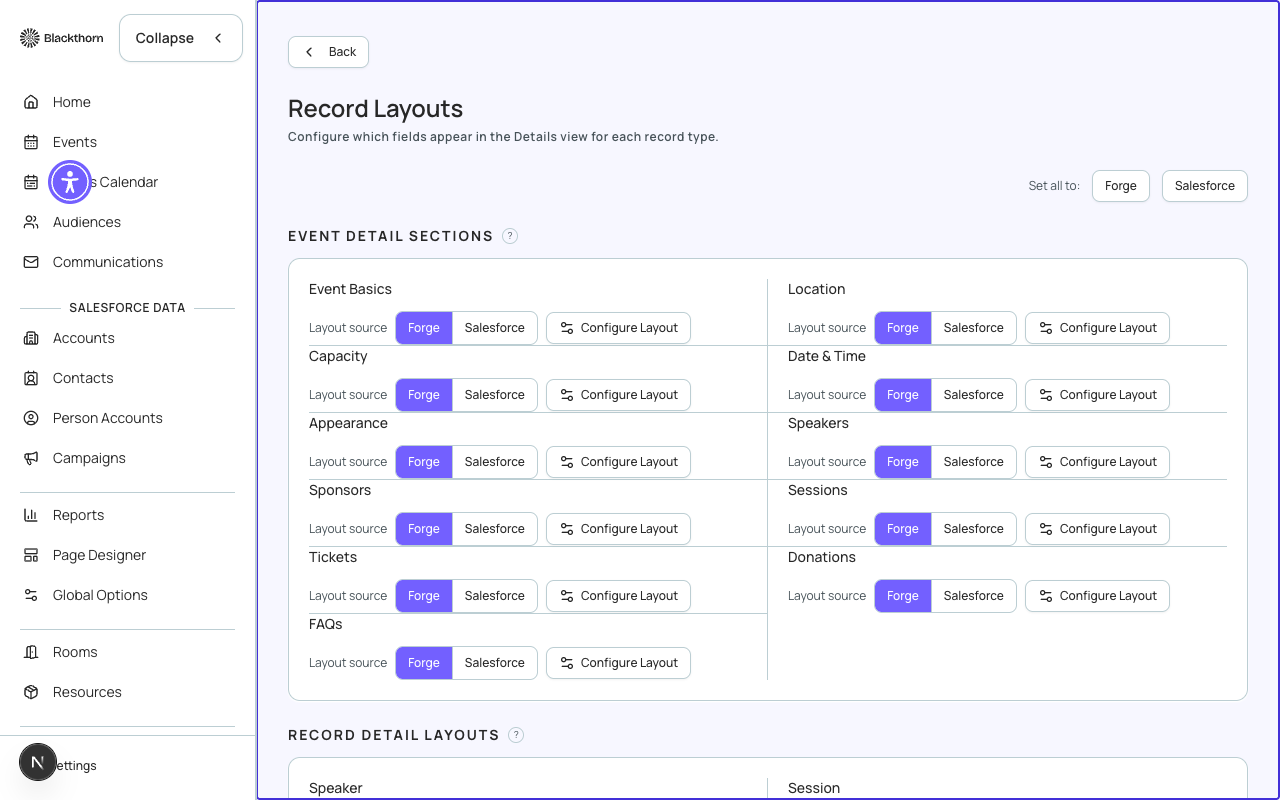Select Salesforce for Event Basics layout source
Viewport: 1280px width, 800px height.
point(495,328)
